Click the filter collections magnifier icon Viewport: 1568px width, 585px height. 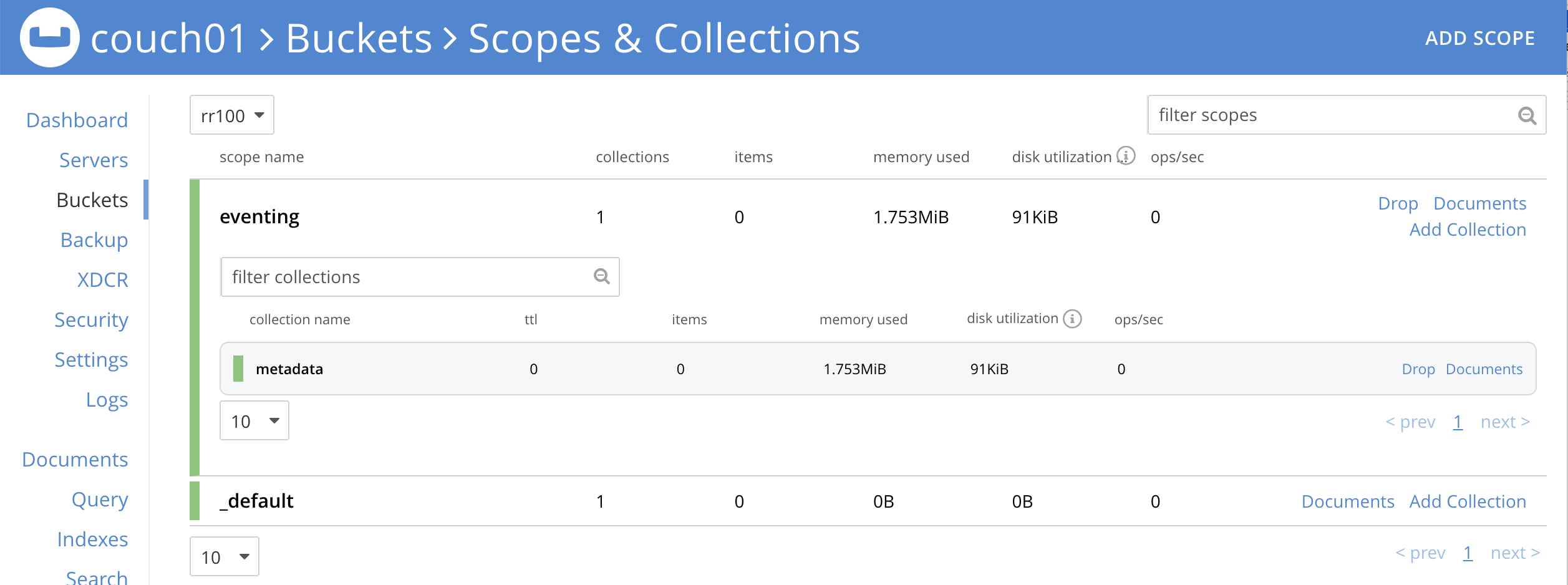(601, 276)
